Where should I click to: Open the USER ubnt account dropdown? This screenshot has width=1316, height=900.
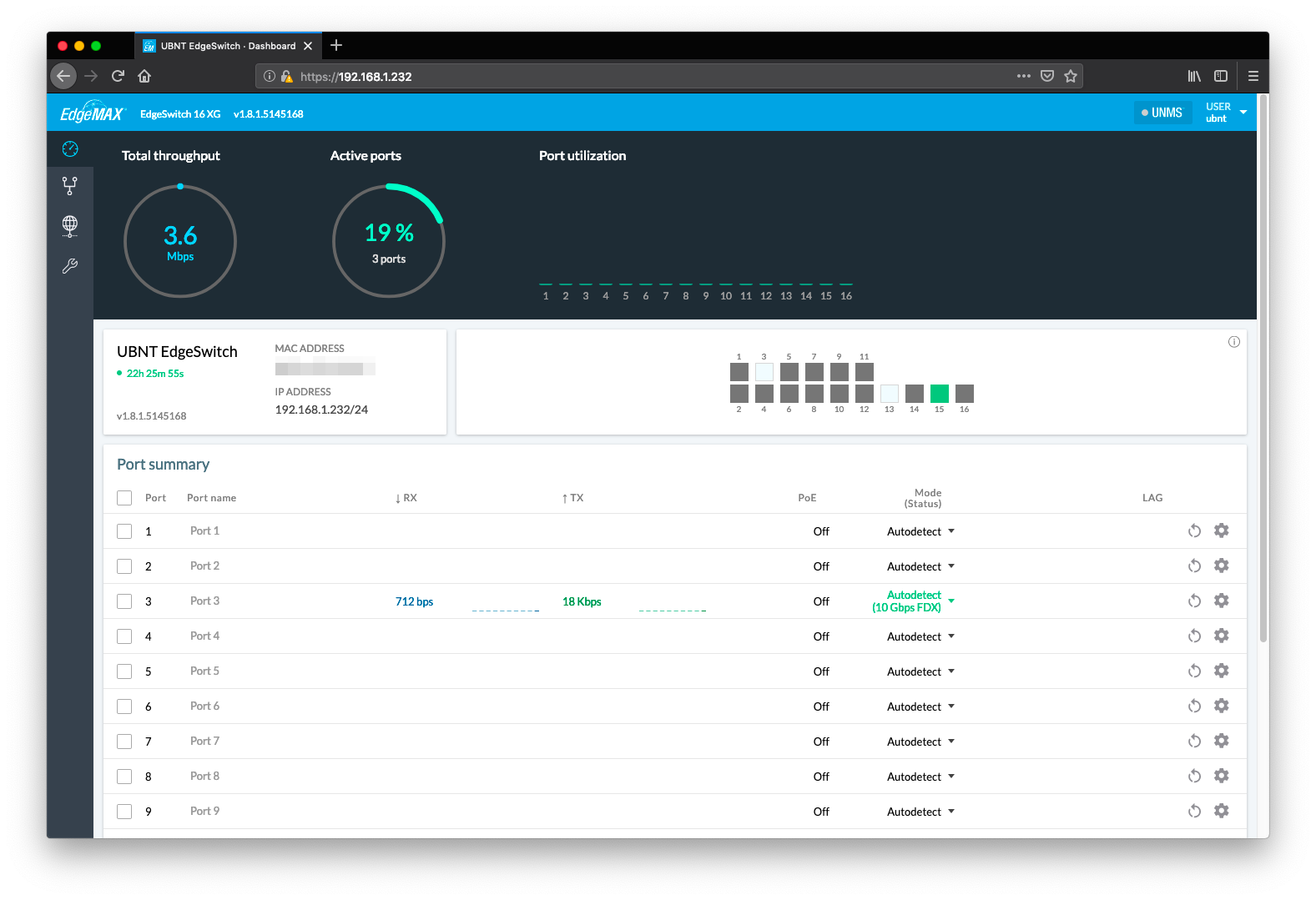pos(1226,113)
